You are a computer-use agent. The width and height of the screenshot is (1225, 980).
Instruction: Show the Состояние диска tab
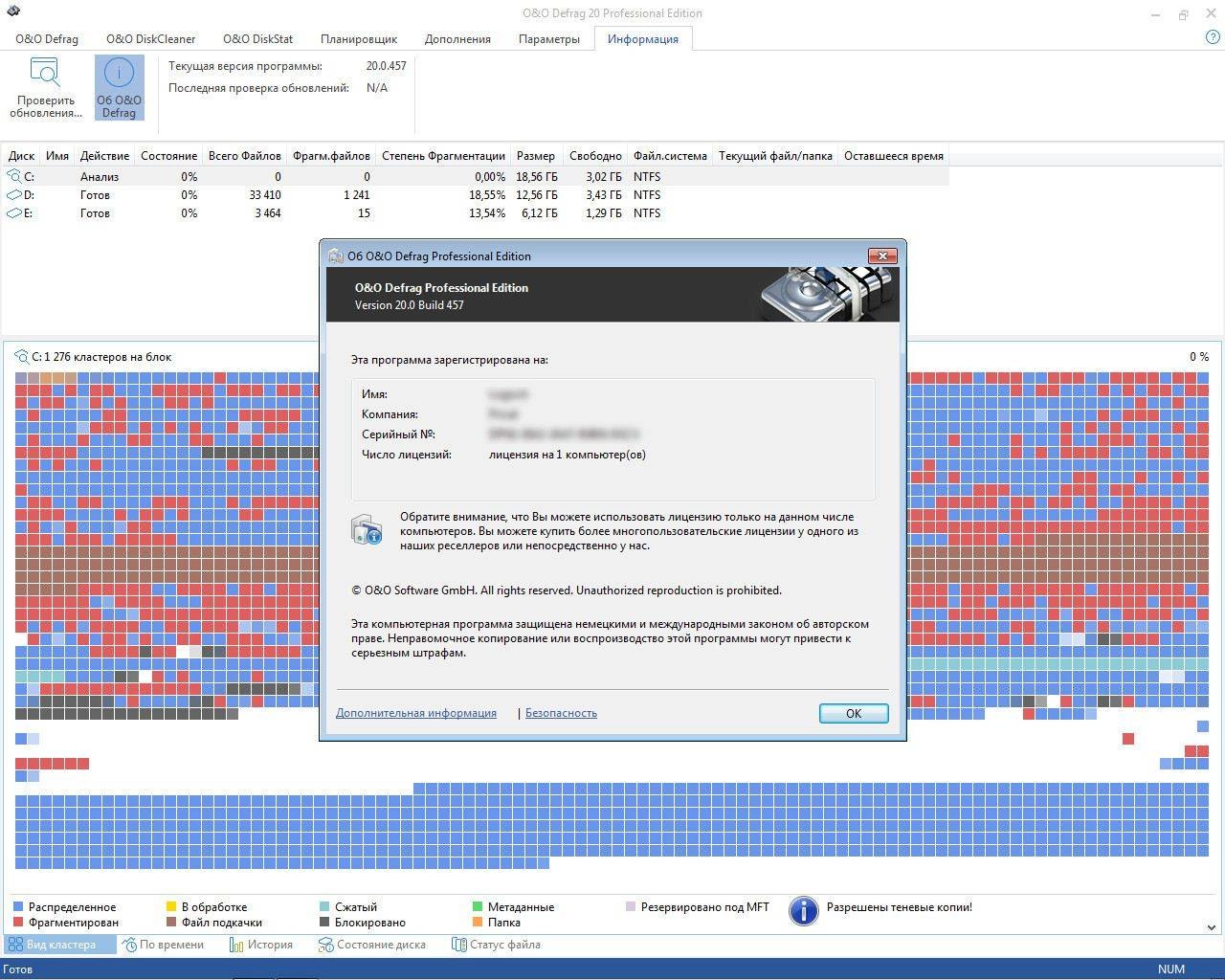(371, 945)
